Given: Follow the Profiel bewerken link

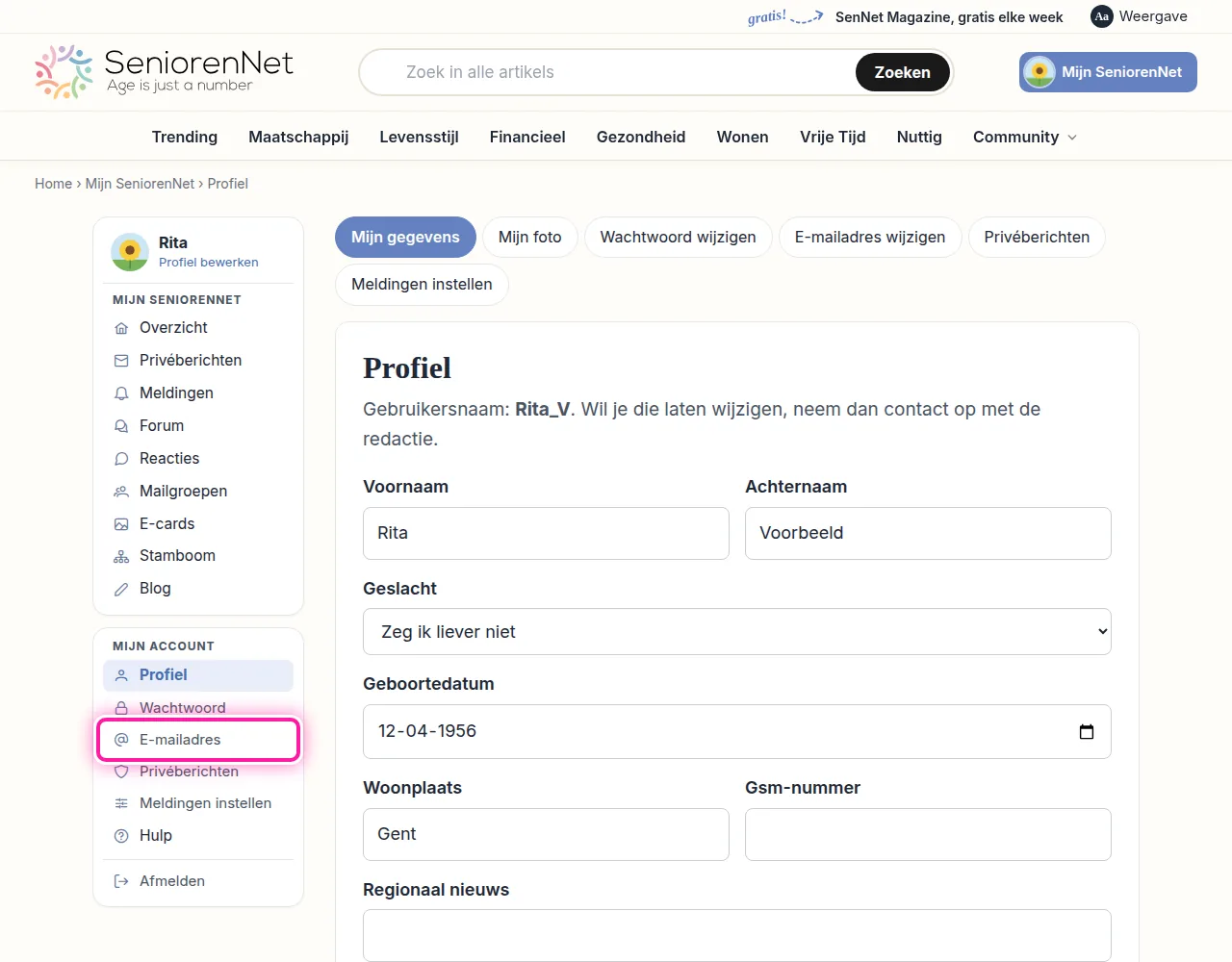Looking at the screenshot, I should pyautogui.click(x=209, y=263).
